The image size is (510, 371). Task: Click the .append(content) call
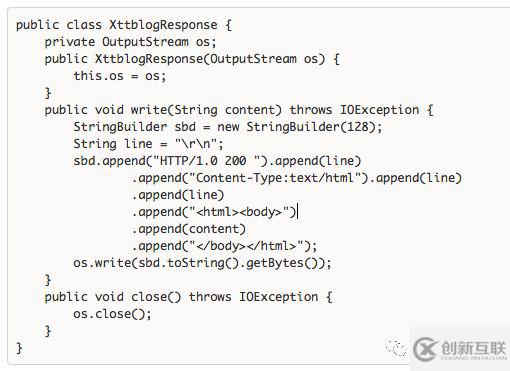coord(189,229)
